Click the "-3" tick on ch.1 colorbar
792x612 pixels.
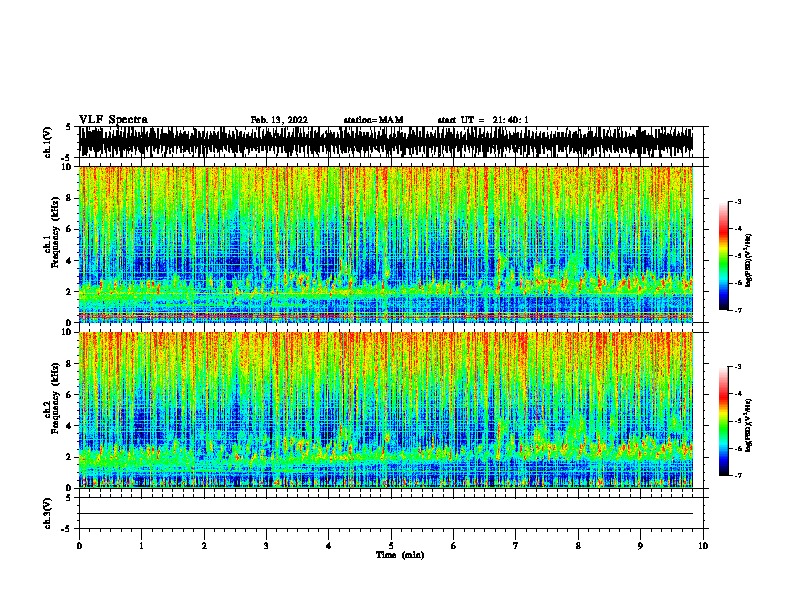click(738, 201)
